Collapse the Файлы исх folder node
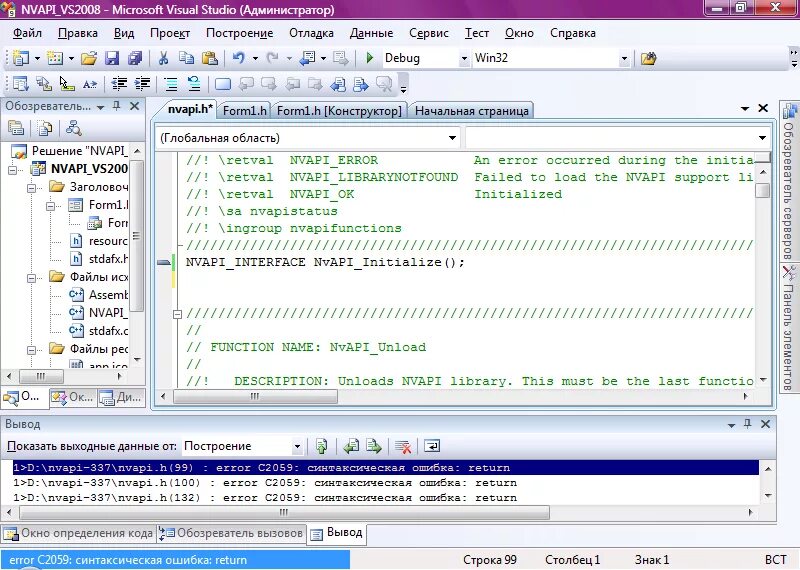 coord(32,278)
